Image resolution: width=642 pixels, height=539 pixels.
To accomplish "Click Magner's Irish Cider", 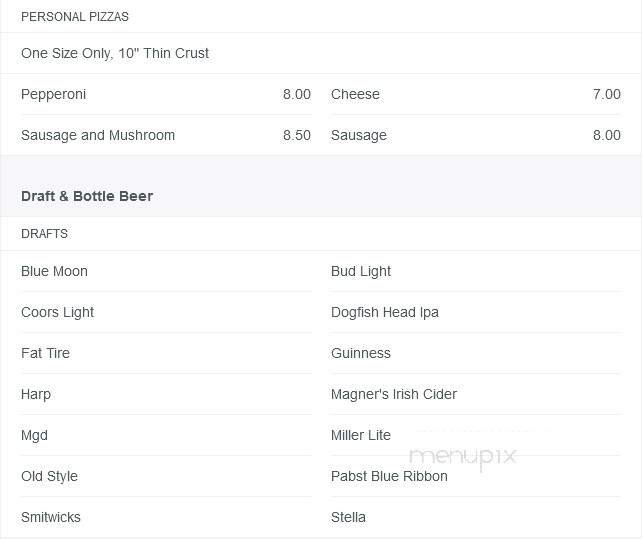I will click(394, 394).
